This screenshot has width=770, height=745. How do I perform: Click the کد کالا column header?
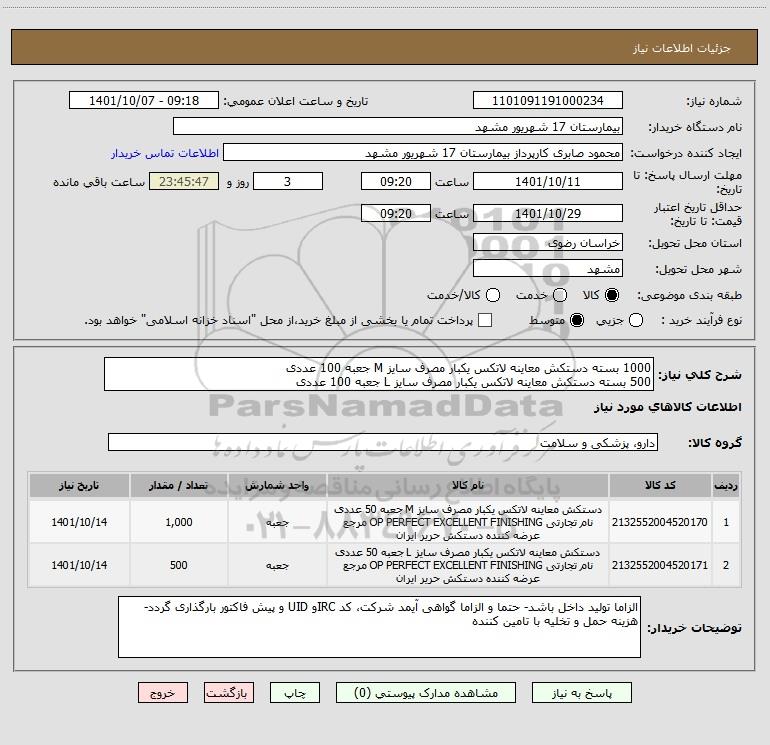pos(660,485)
